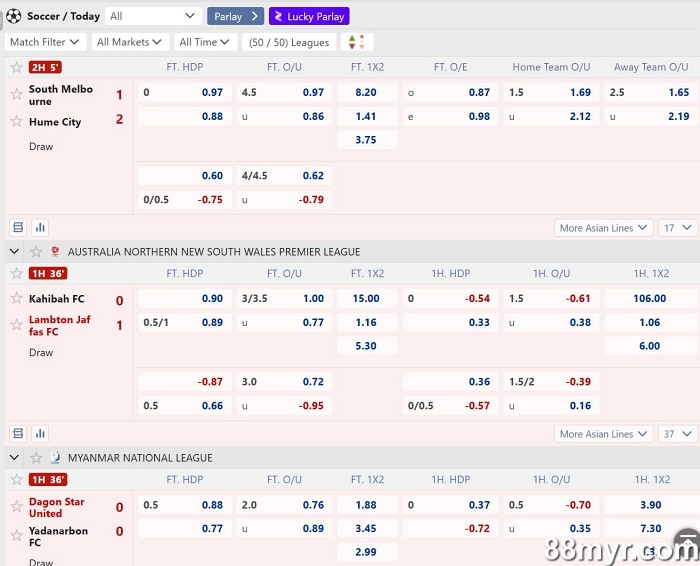700x566 pixels.
Task: Favorite Australia Northern NSW Premier League
Action: click(x=36, y=252)
